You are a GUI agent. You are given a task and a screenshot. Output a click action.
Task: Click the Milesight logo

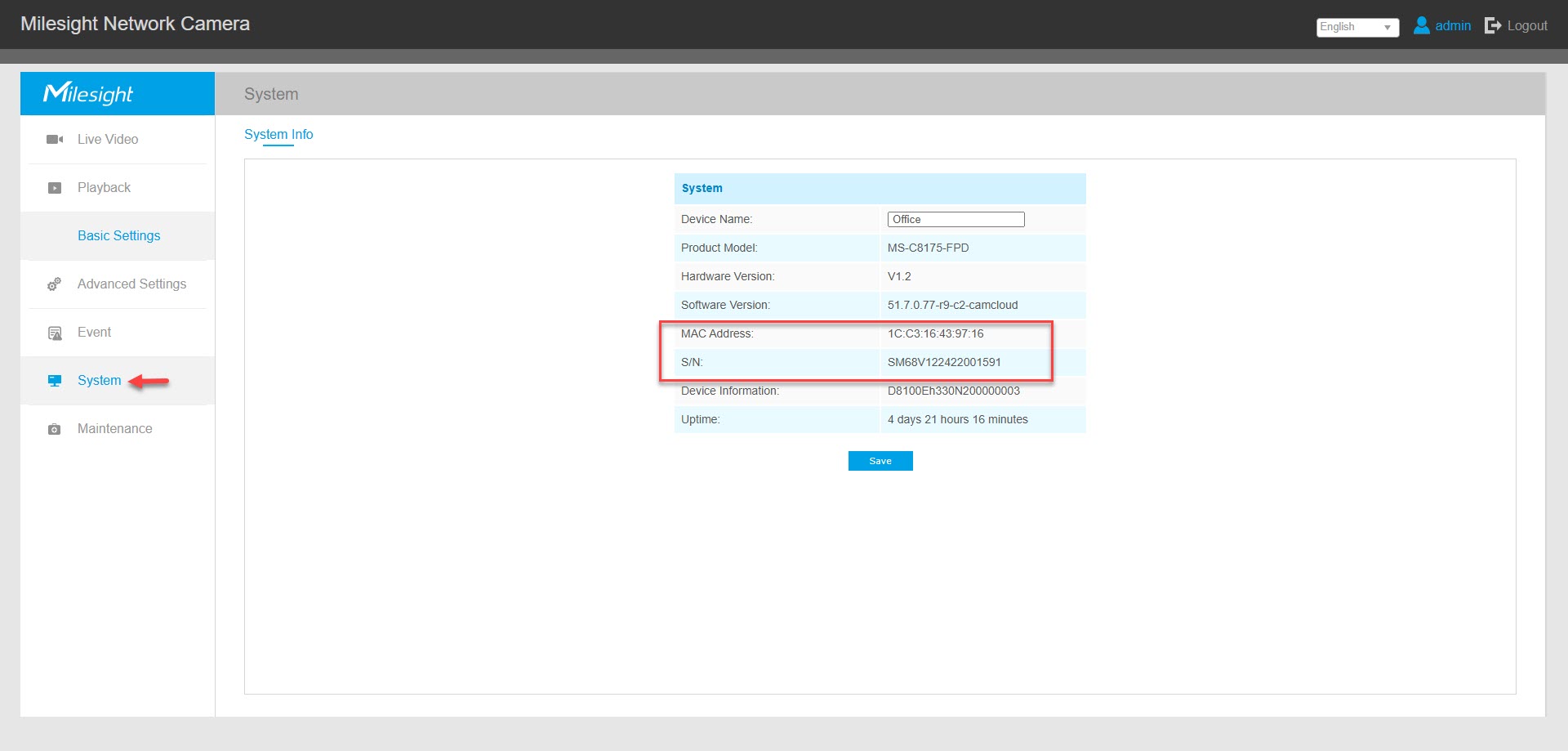click(x=88, y=94)
